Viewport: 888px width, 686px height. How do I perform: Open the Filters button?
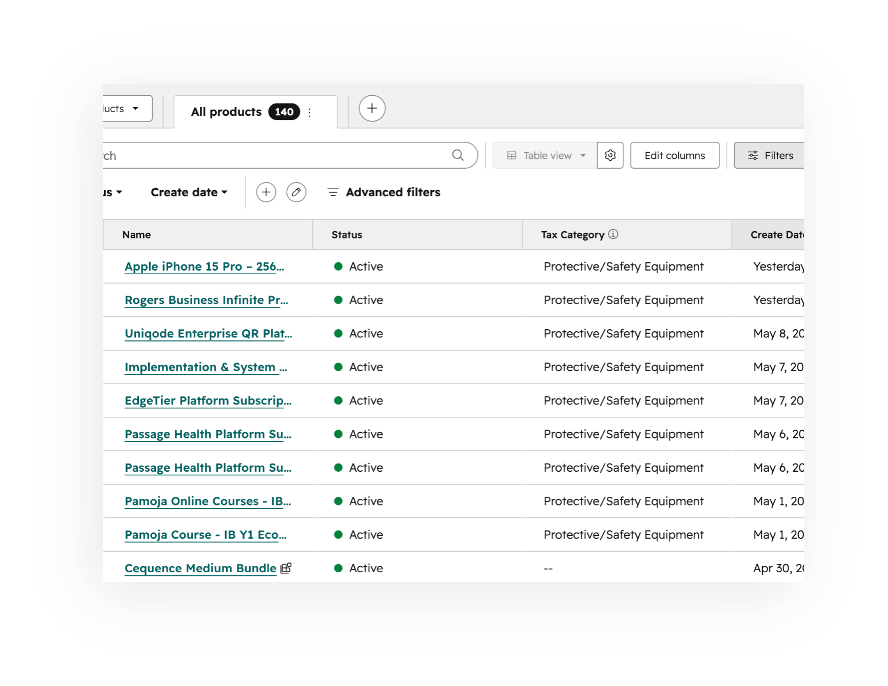pyautogui.click(x=769, y=155)
